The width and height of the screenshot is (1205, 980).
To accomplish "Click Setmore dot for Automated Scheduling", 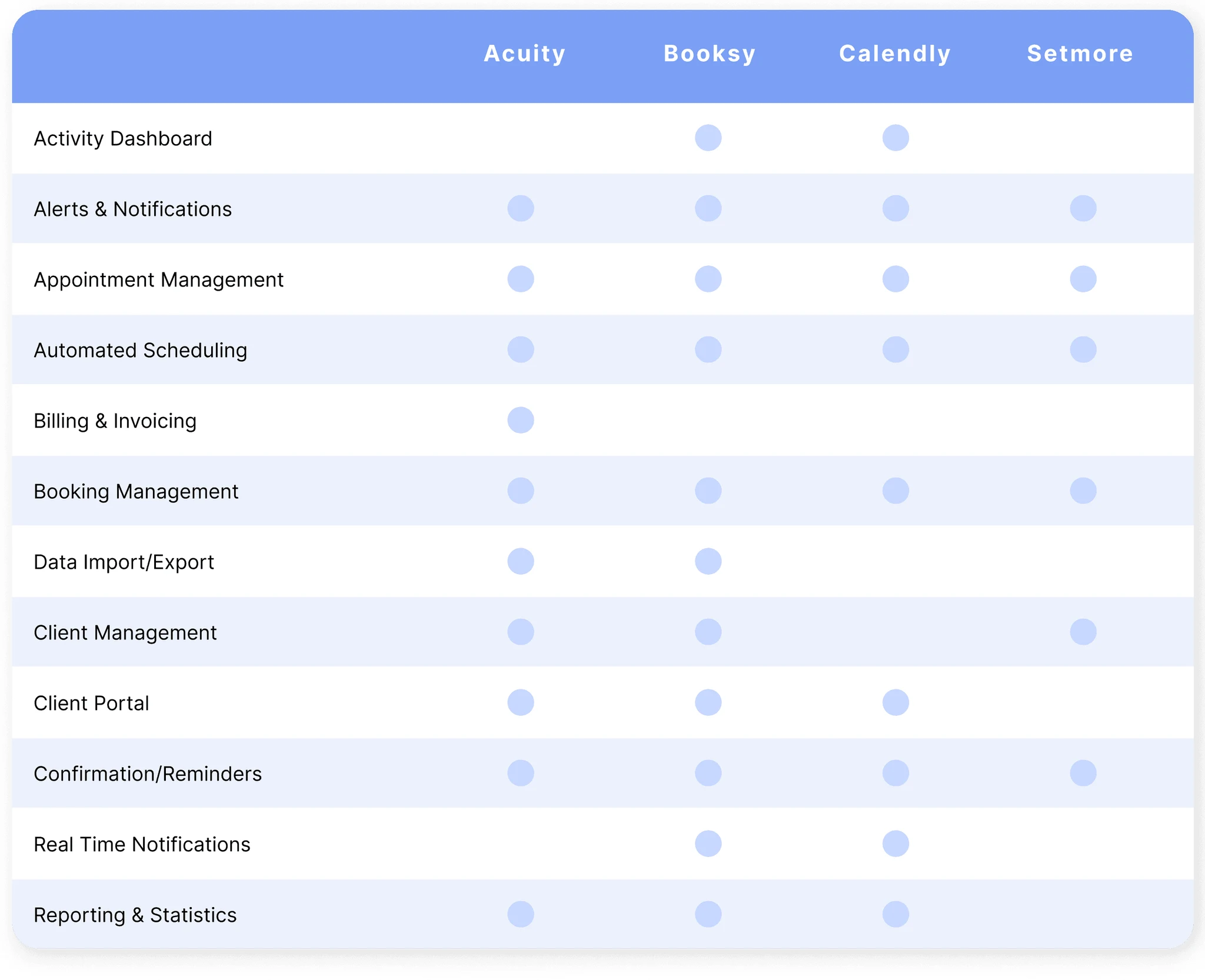I will tap(1083, 349).
